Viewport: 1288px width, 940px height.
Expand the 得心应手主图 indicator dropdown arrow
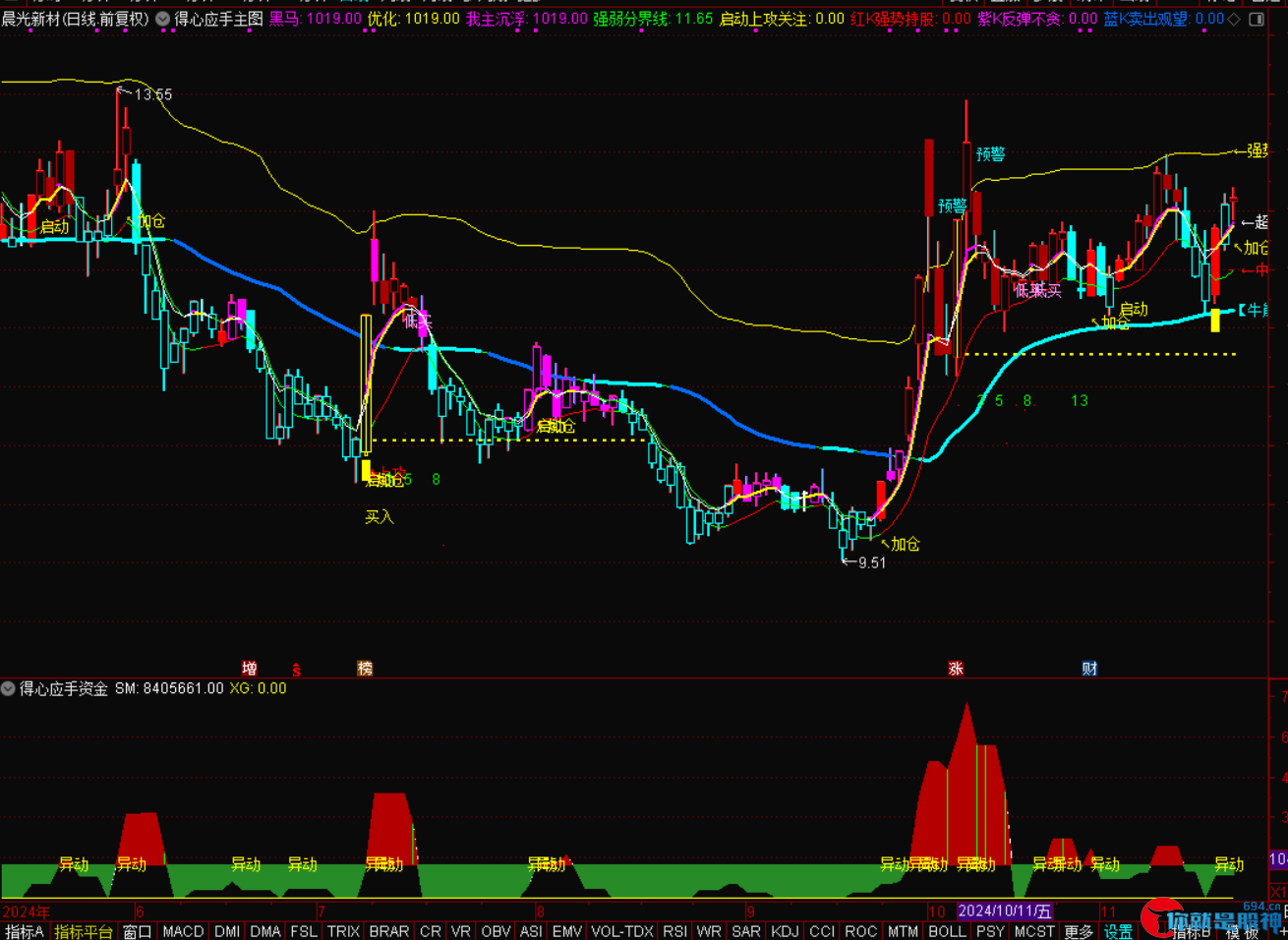pyautogui.click(x=162, y=19)
